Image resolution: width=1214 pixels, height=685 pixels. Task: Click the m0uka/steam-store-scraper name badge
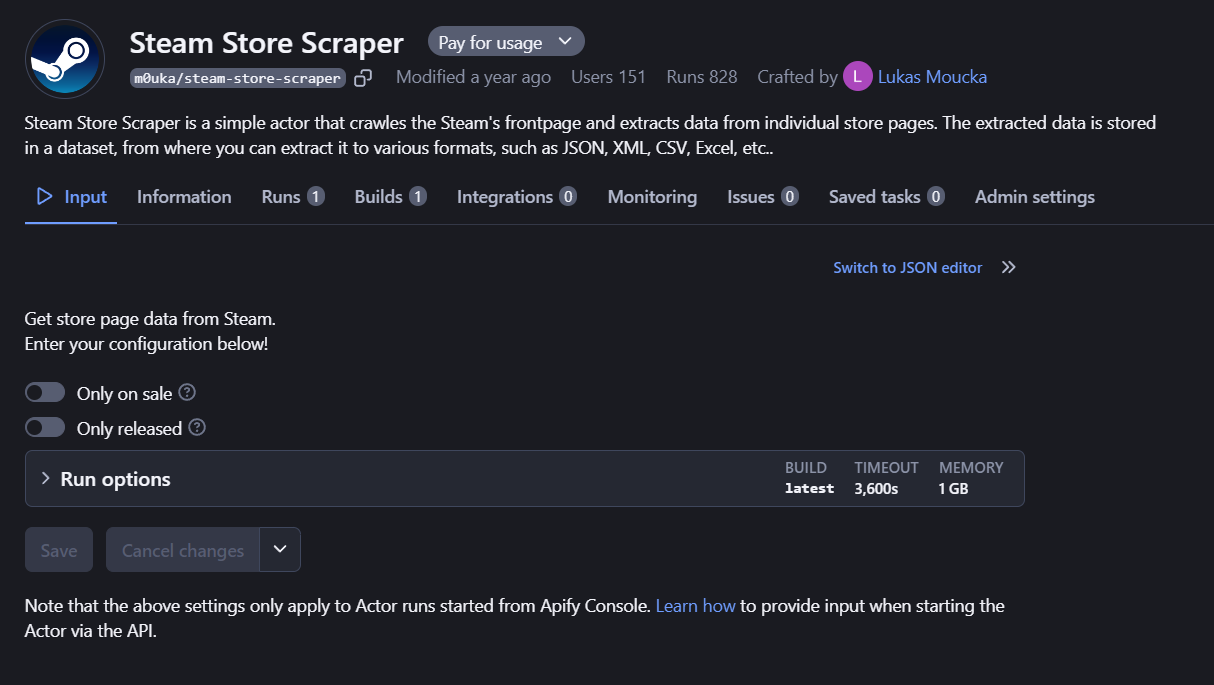click(237, 77)
